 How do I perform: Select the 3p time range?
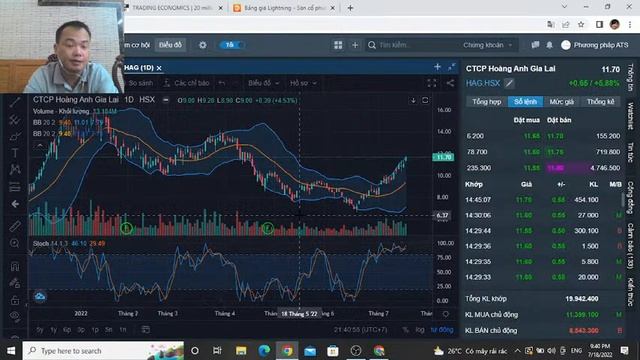point(81,330)
